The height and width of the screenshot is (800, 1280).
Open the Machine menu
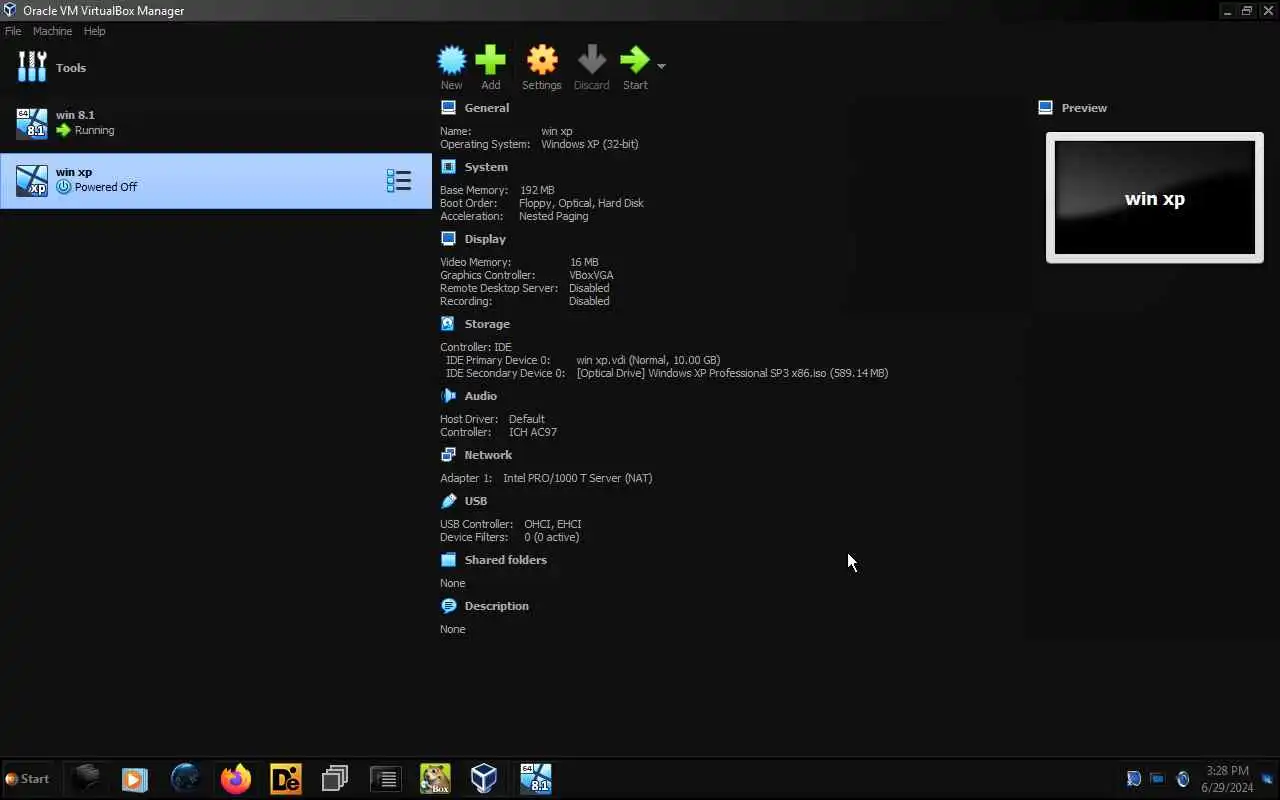coord(52,31)
